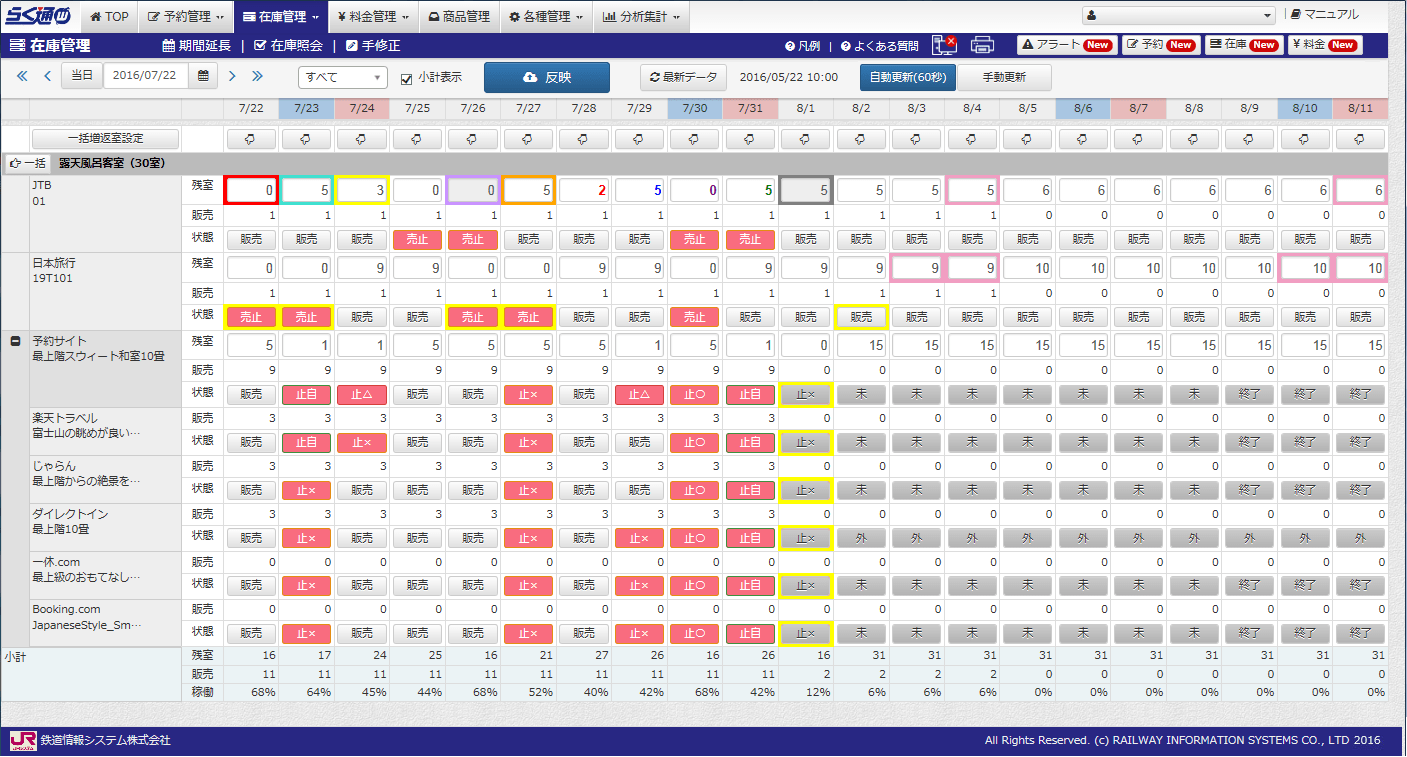
Task: Toggle the 小計表示 checkbox
Action: click(x=406, y=78)
